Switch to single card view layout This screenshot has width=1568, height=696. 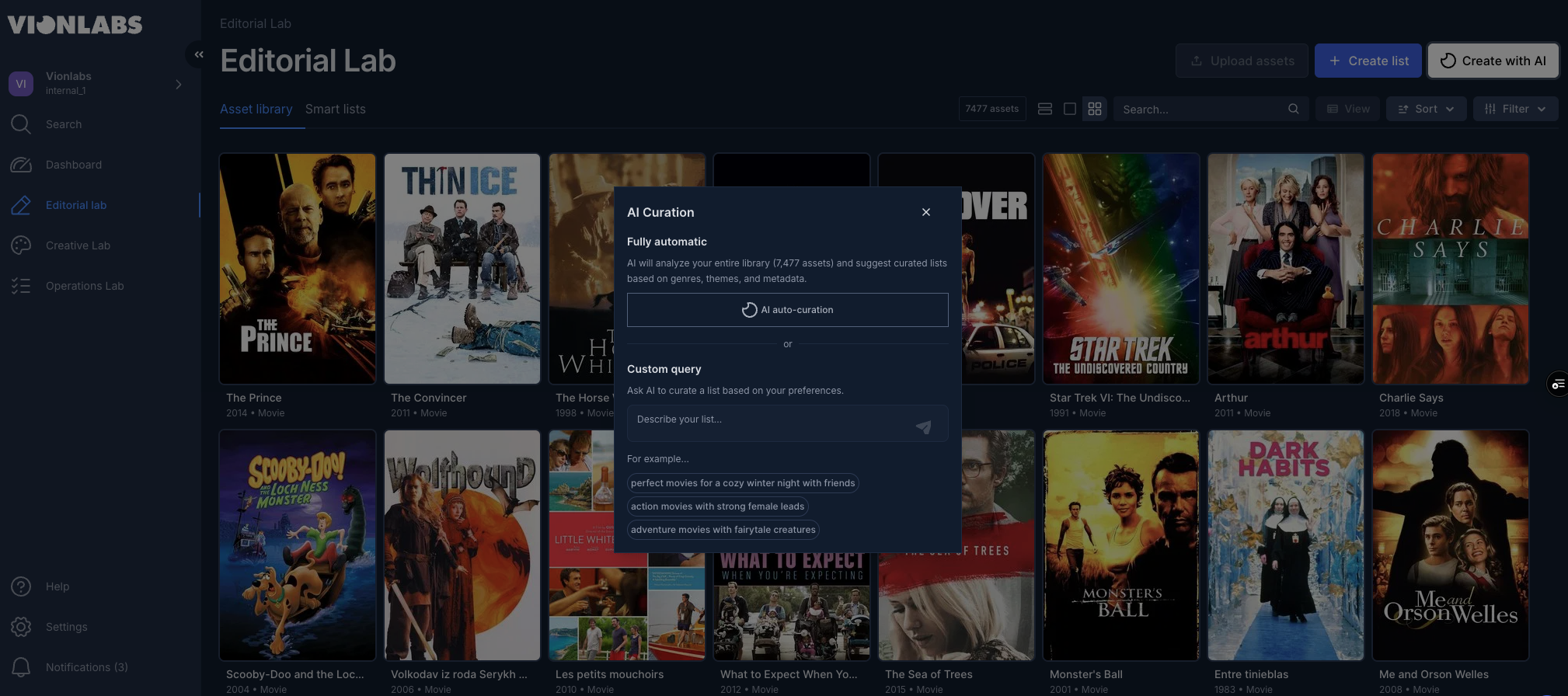1070,110
